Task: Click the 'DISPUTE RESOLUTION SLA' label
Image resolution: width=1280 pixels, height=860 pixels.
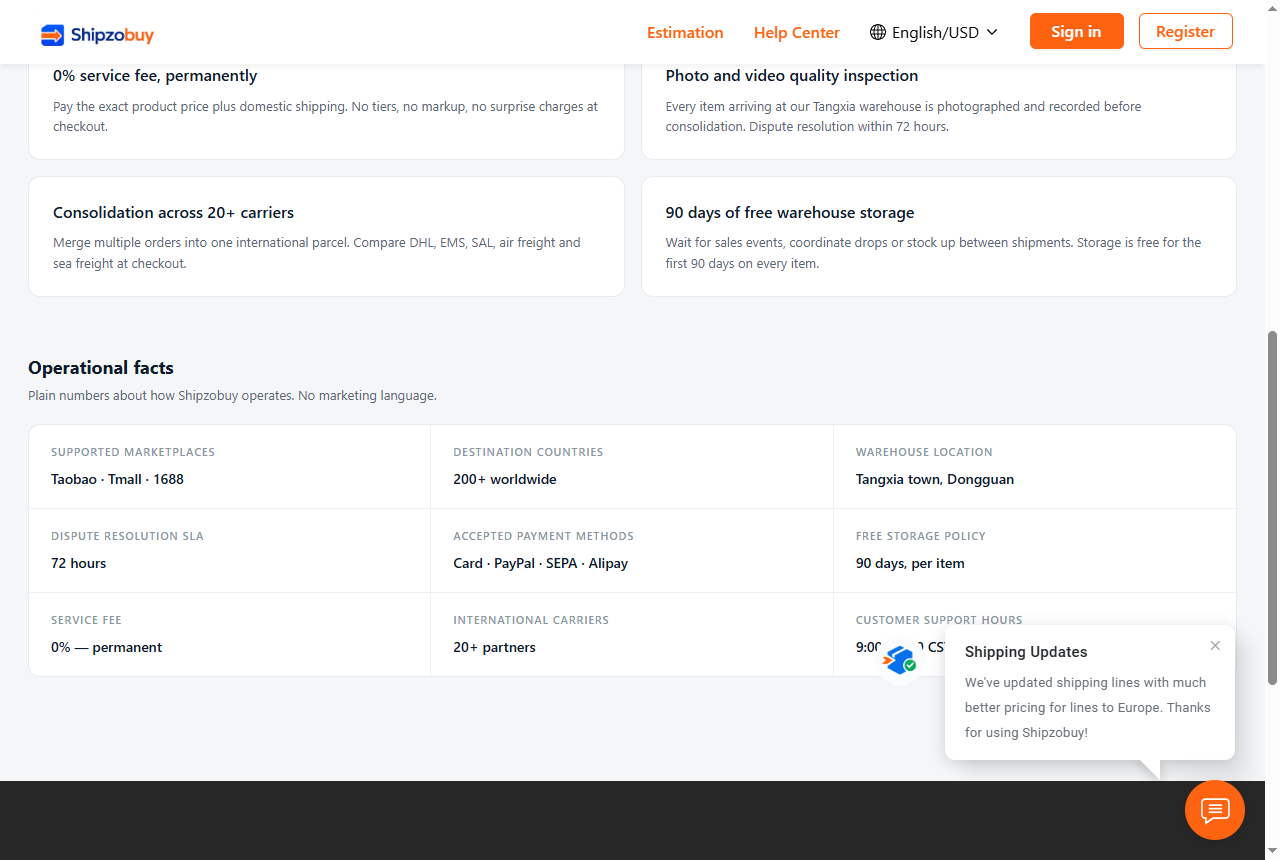Action: [127, 536]
